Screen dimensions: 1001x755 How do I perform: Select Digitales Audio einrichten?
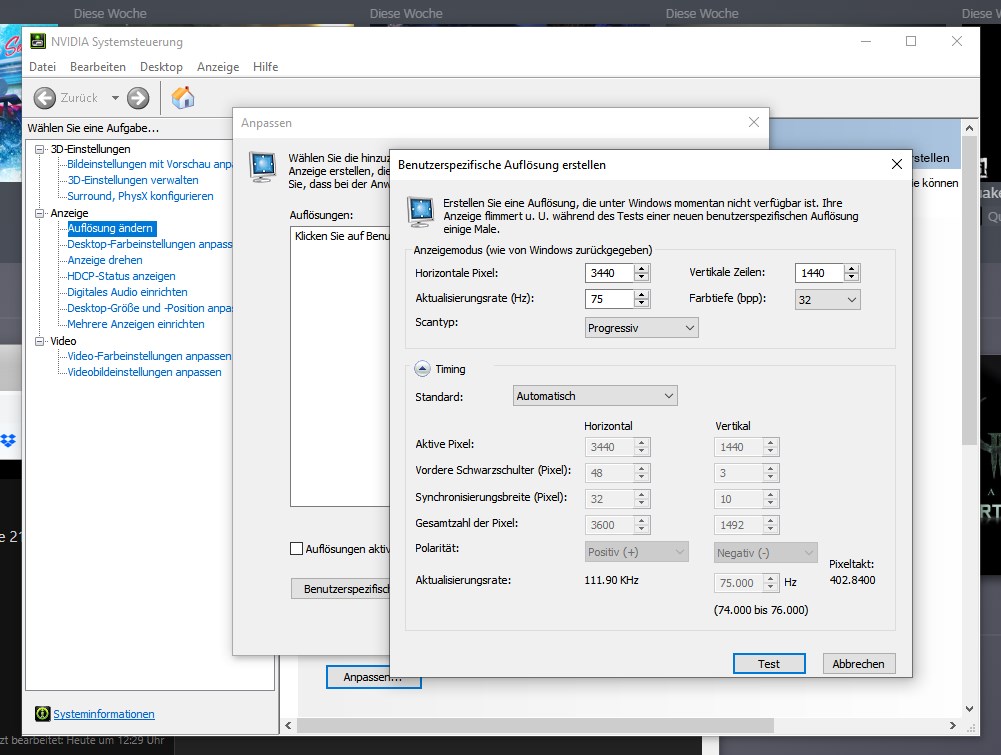click(x=127, y=292)
